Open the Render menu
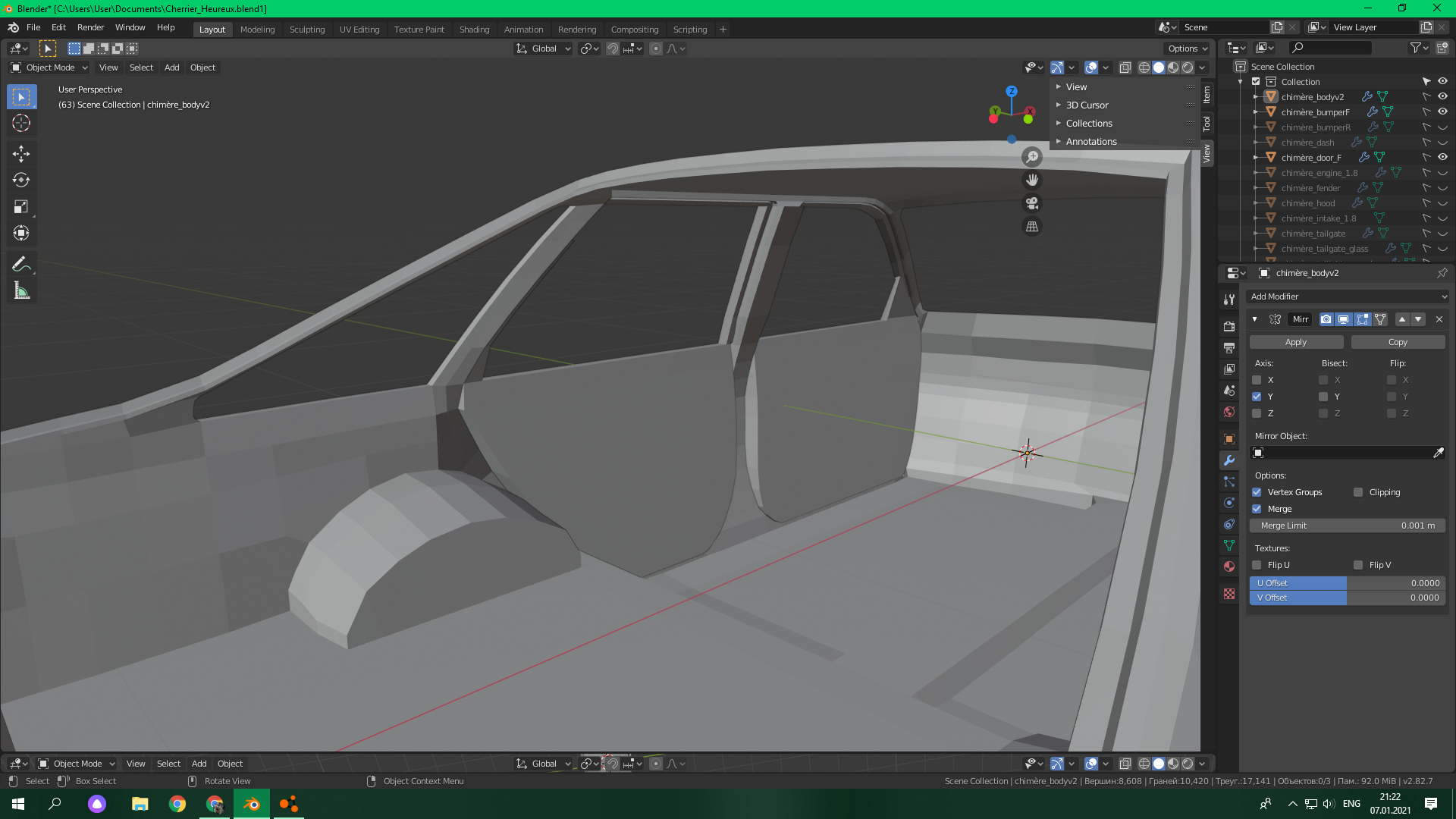The width and height of the screenshot is (1456, 819). pyautogui.click(x=90, y=27)
